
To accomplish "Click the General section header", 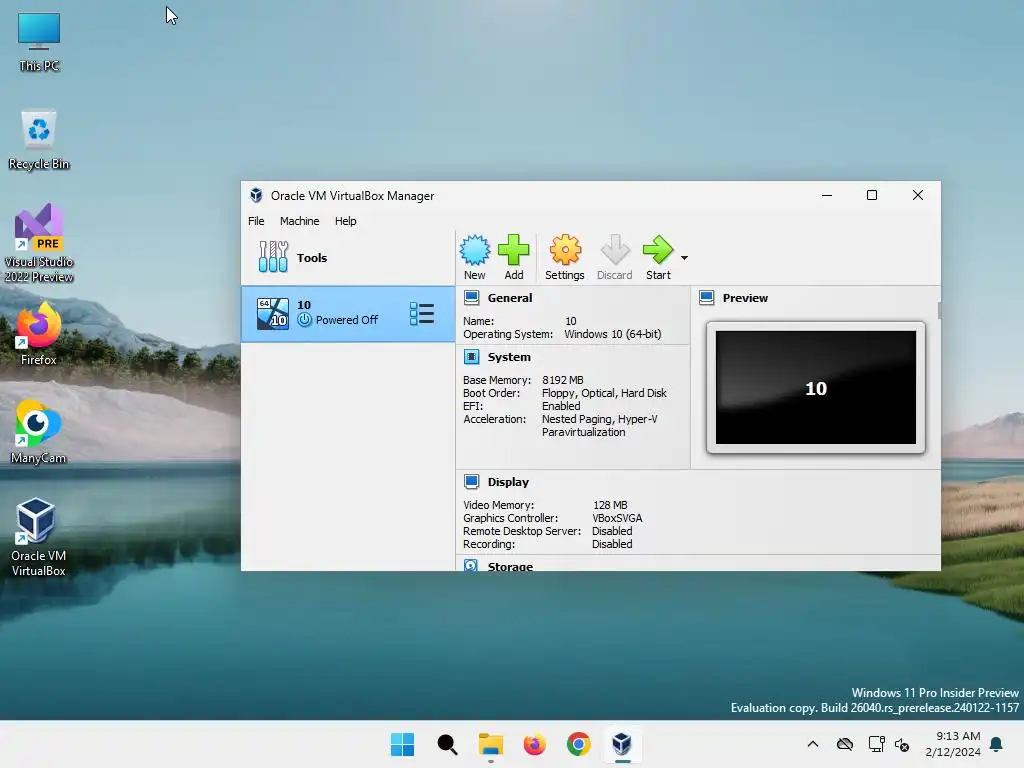I will [x=509, y=298].
